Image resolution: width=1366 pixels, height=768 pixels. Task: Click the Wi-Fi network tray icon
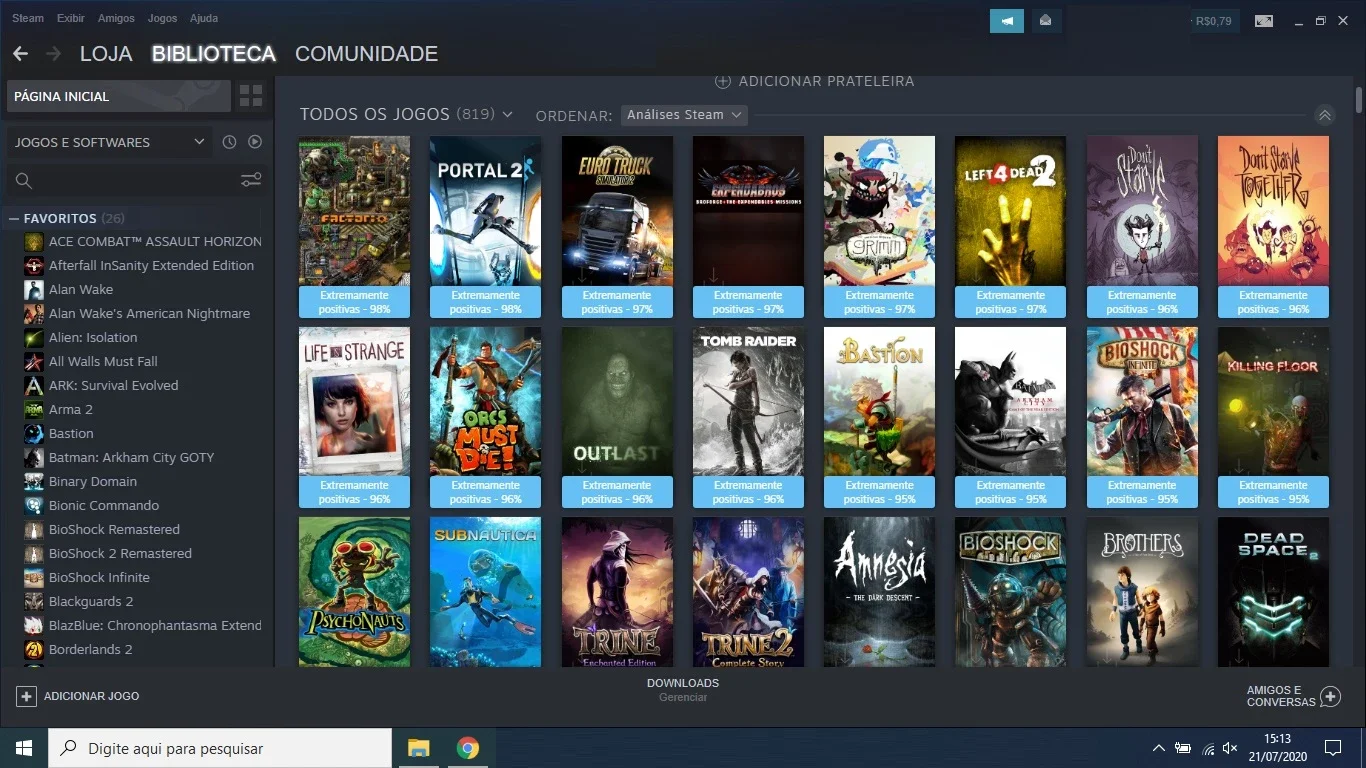coord(1207,748)
